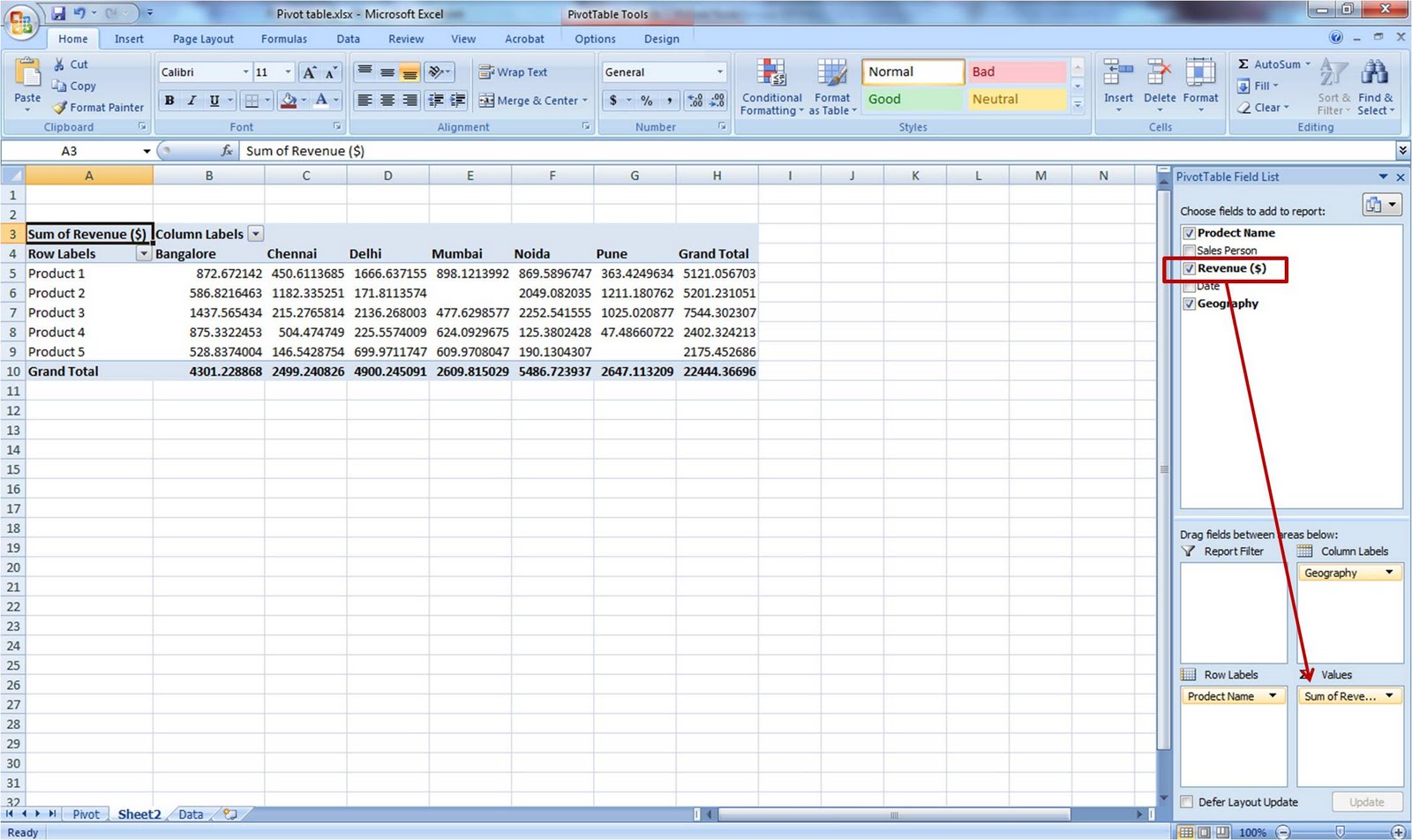Uncheck the Revenue ($) field

[1190, 268]
